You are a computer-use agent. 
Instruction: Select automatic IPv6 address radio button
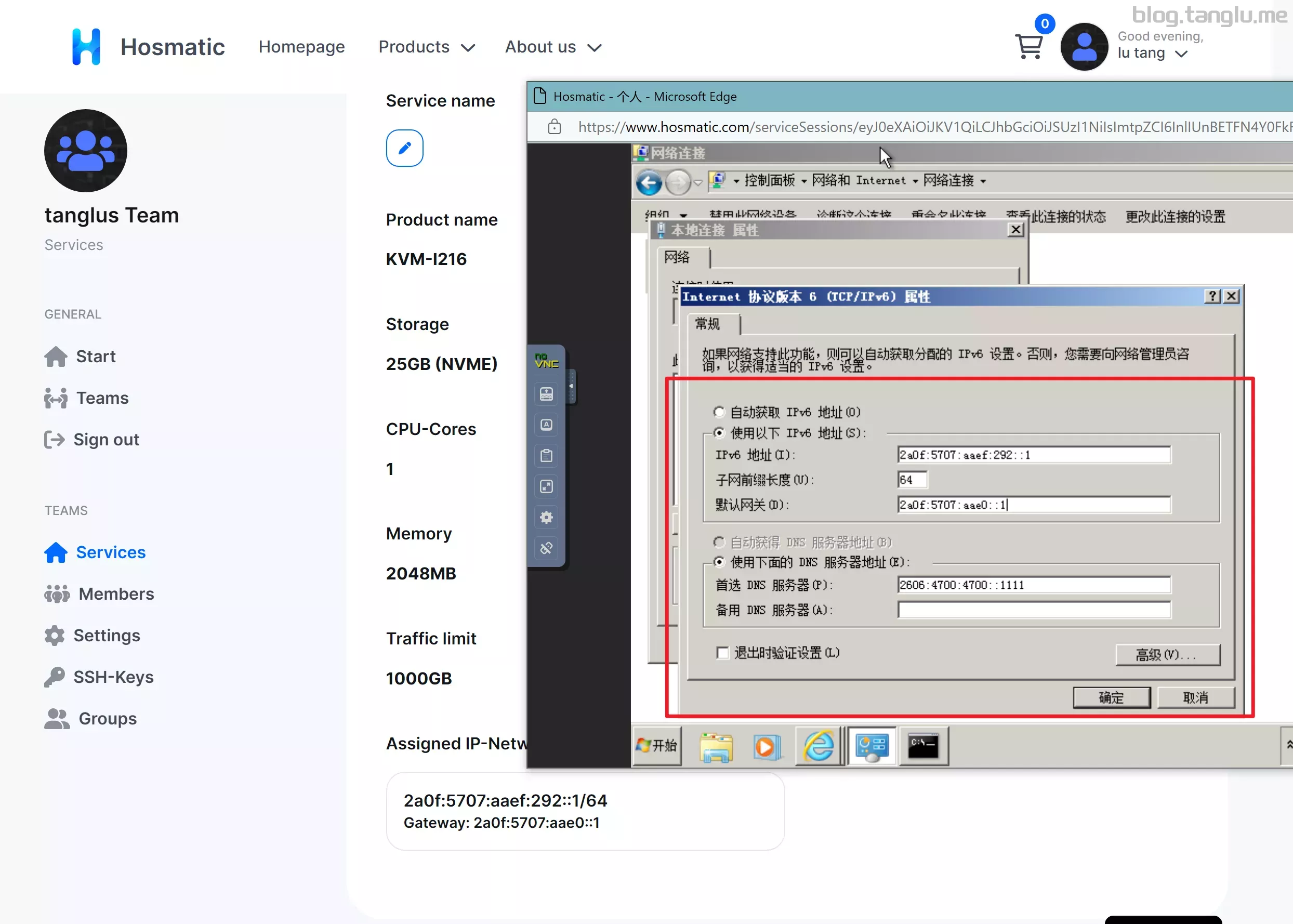tap(720, 412)
